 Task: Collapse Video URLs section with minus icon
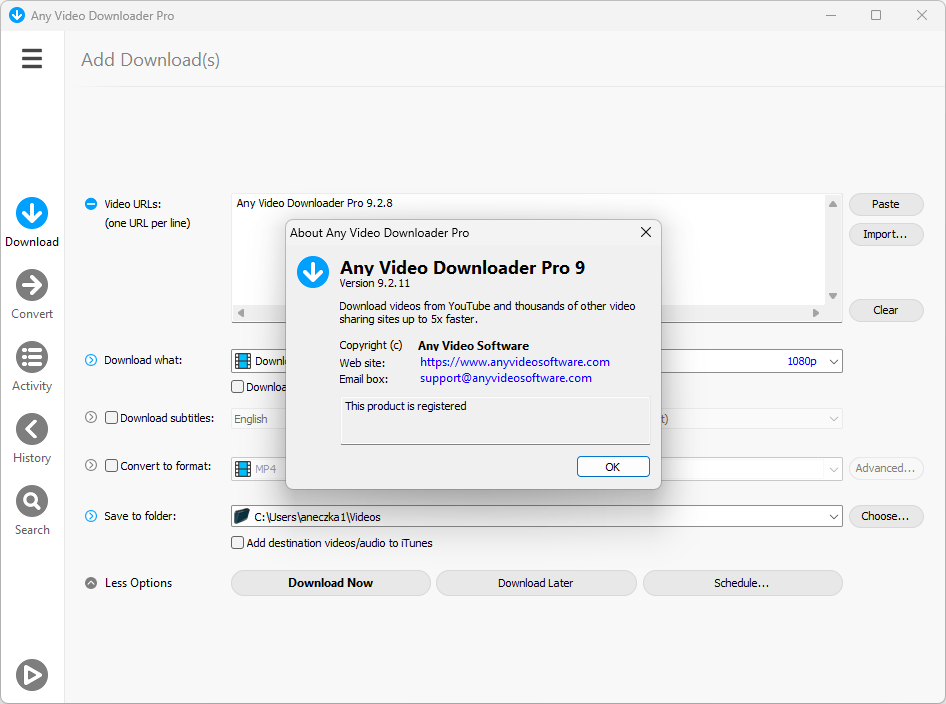click(90, 204)
